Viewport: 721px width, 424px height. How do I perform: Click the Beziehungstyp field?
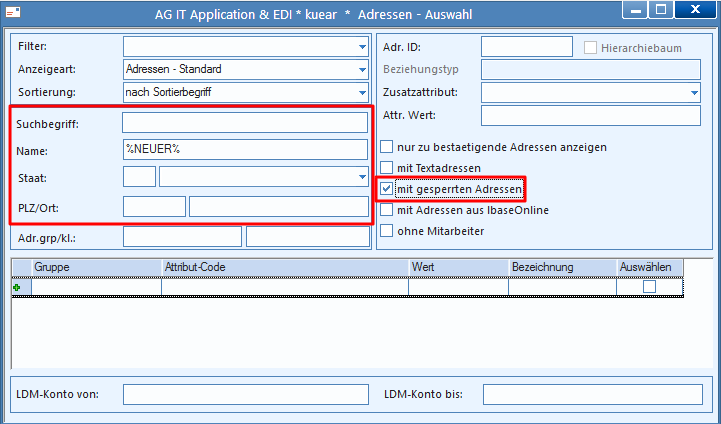591,69
